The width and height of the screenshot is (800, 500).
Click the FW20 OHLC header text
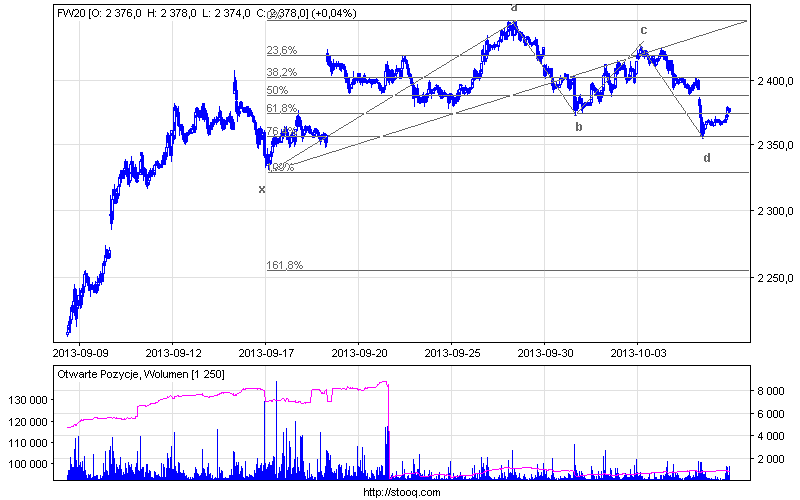(x=207, y=13)
